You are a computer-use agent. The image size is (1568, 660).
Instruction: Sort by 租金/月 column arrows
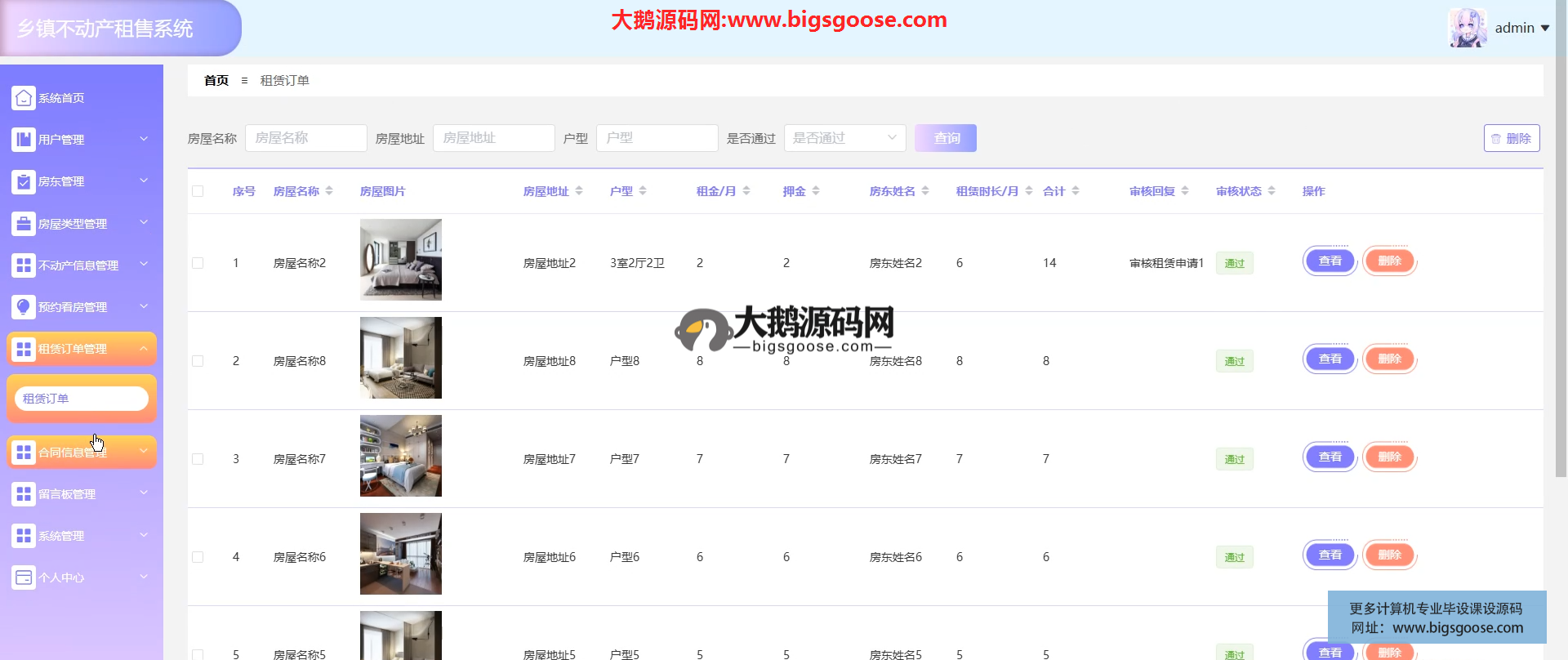[746, 191]
